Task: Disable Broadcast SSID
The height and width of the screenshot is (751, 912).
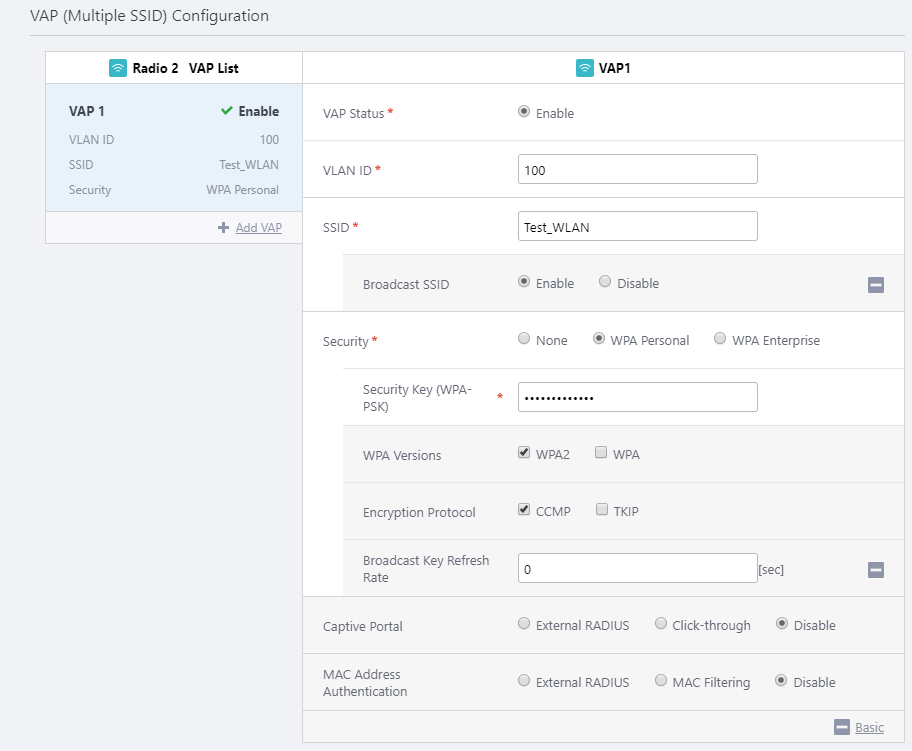Action: click(x=605, y=283)
